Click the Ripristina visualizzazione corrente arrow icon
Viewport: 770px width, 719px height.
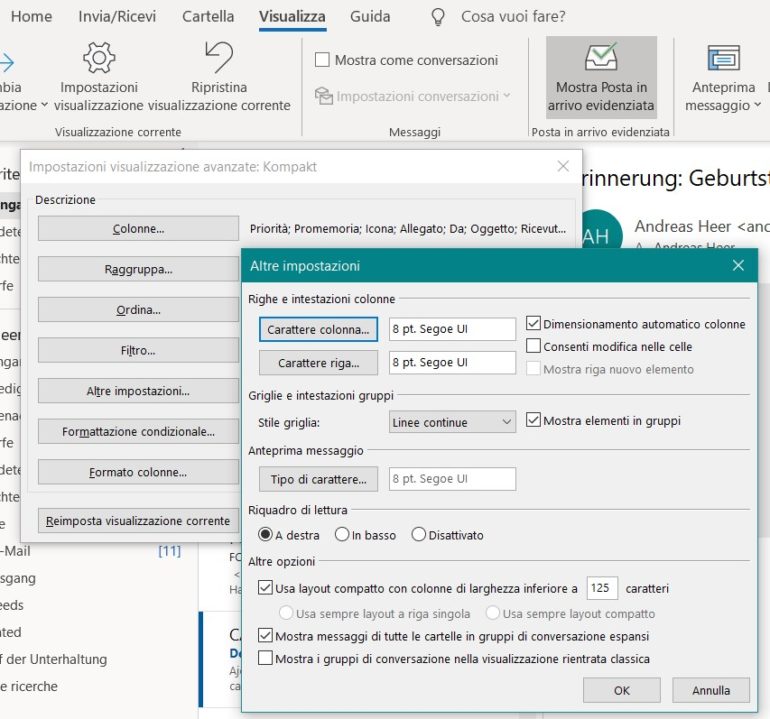point(219,57)
